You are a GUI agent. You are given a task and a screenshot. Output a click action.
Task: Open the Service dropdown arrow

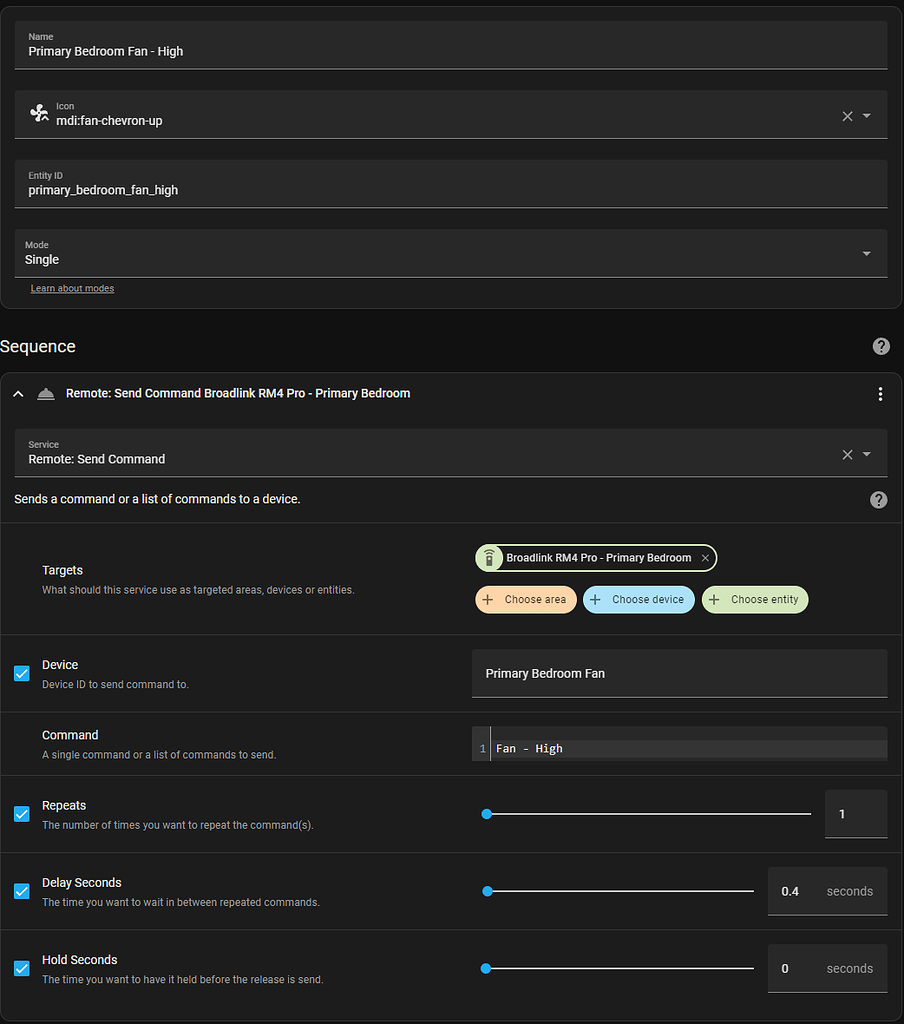click(867, 454)
